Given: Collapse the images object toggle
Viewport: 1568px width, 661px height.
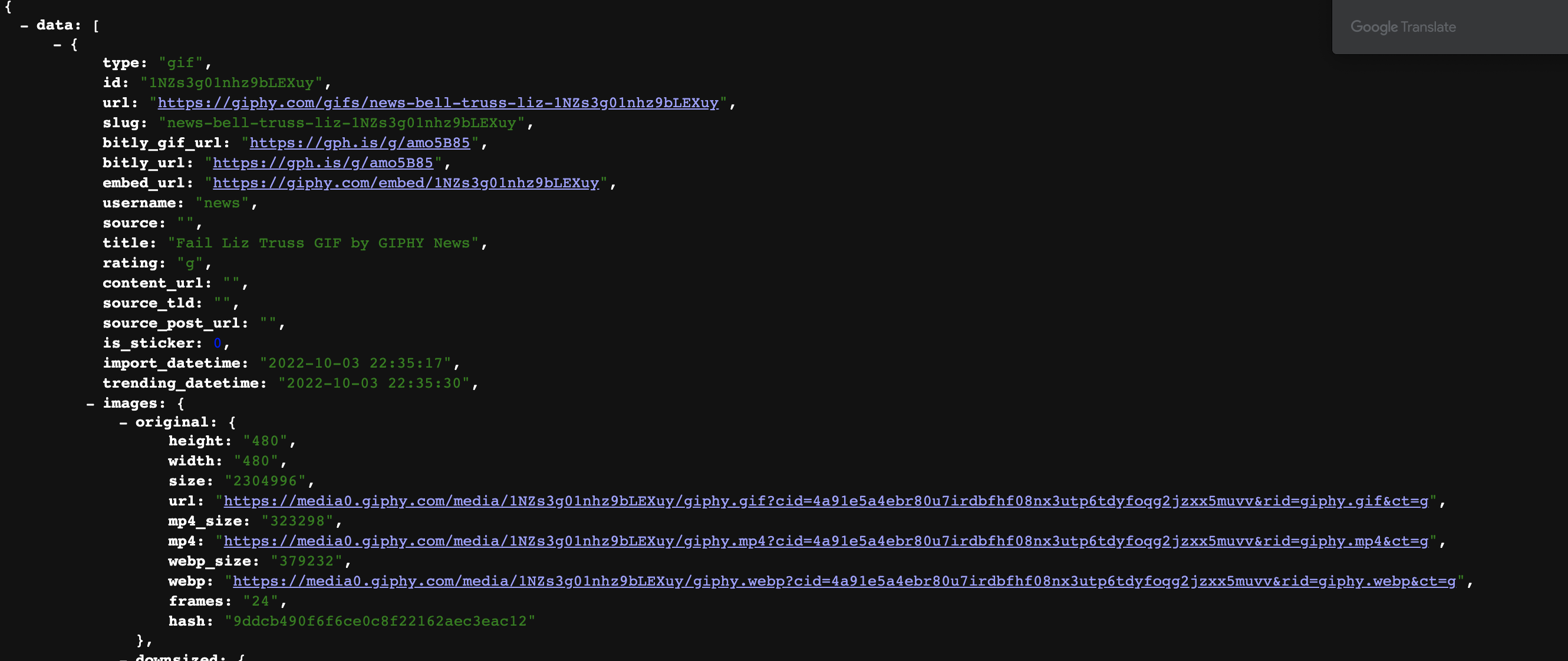Looking at the screenshot, I should click(x=90, y=404).
